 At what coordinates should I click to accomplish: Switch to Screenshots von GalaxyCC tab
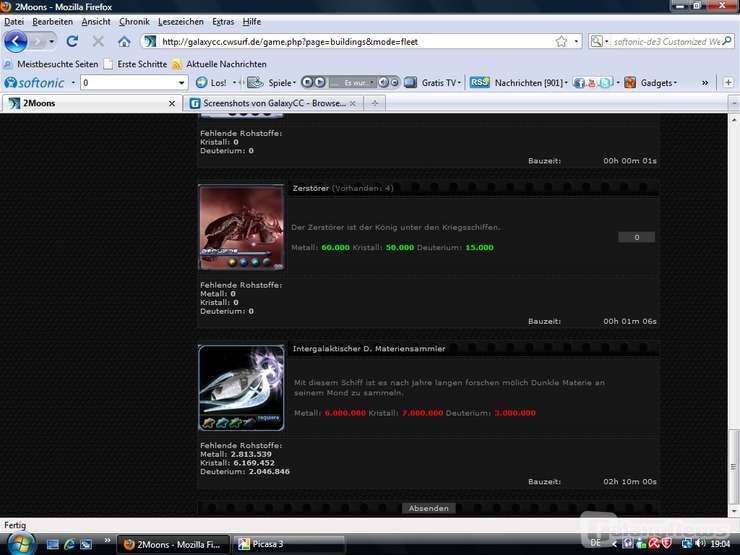click(x=274, y=103)
